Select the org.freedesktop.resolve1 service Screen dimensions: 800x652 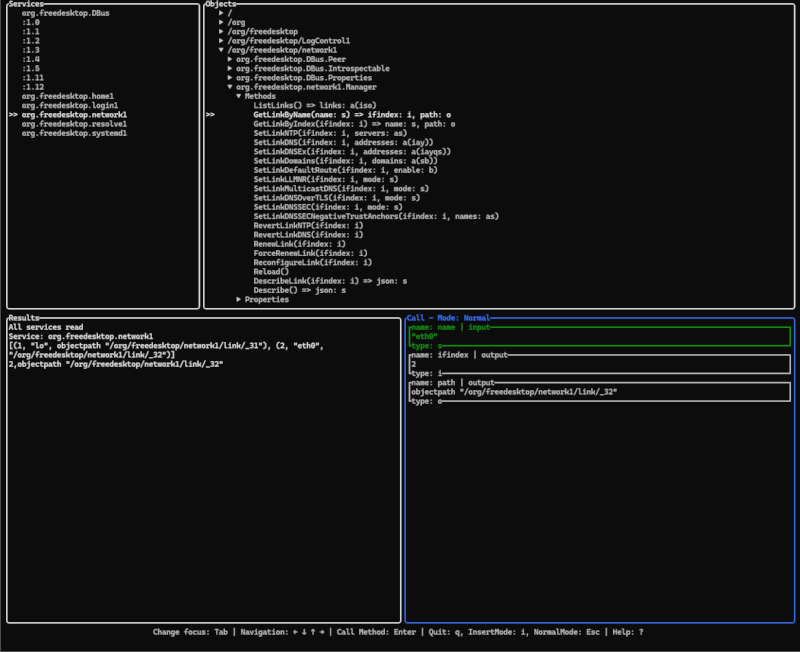74,124
